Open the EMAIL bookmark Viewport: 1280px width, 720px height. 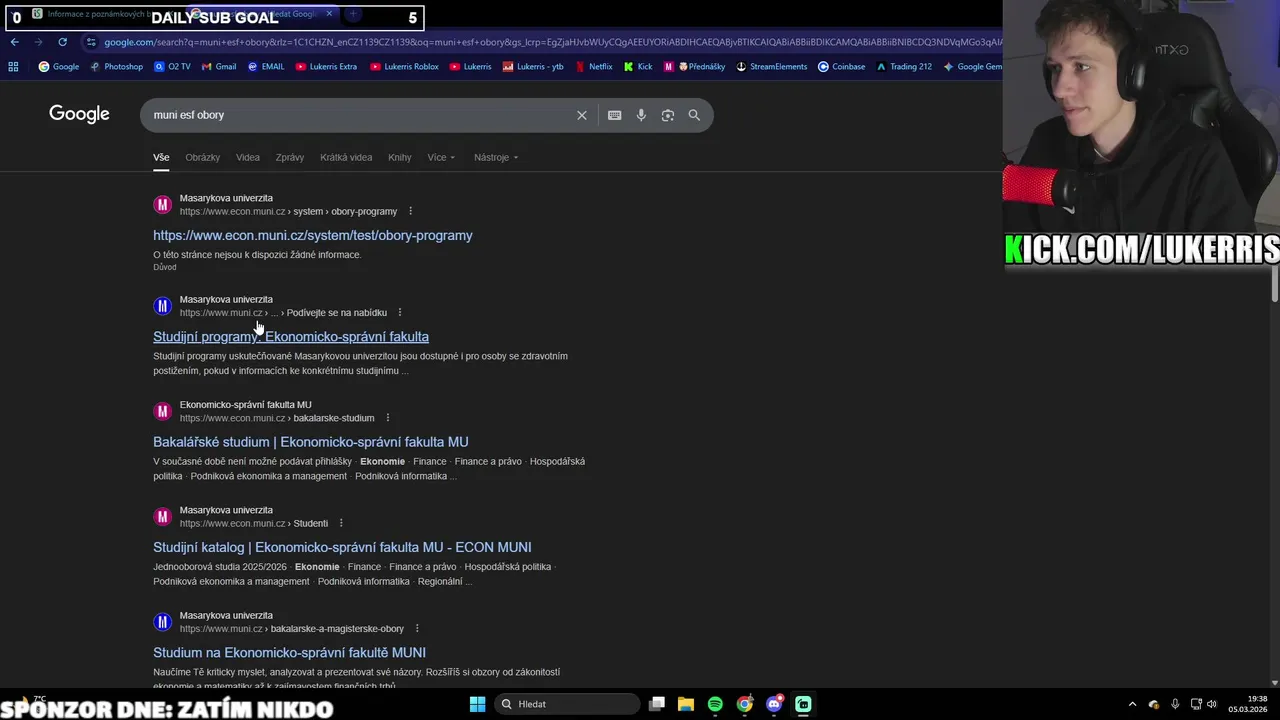coord(266,67)
